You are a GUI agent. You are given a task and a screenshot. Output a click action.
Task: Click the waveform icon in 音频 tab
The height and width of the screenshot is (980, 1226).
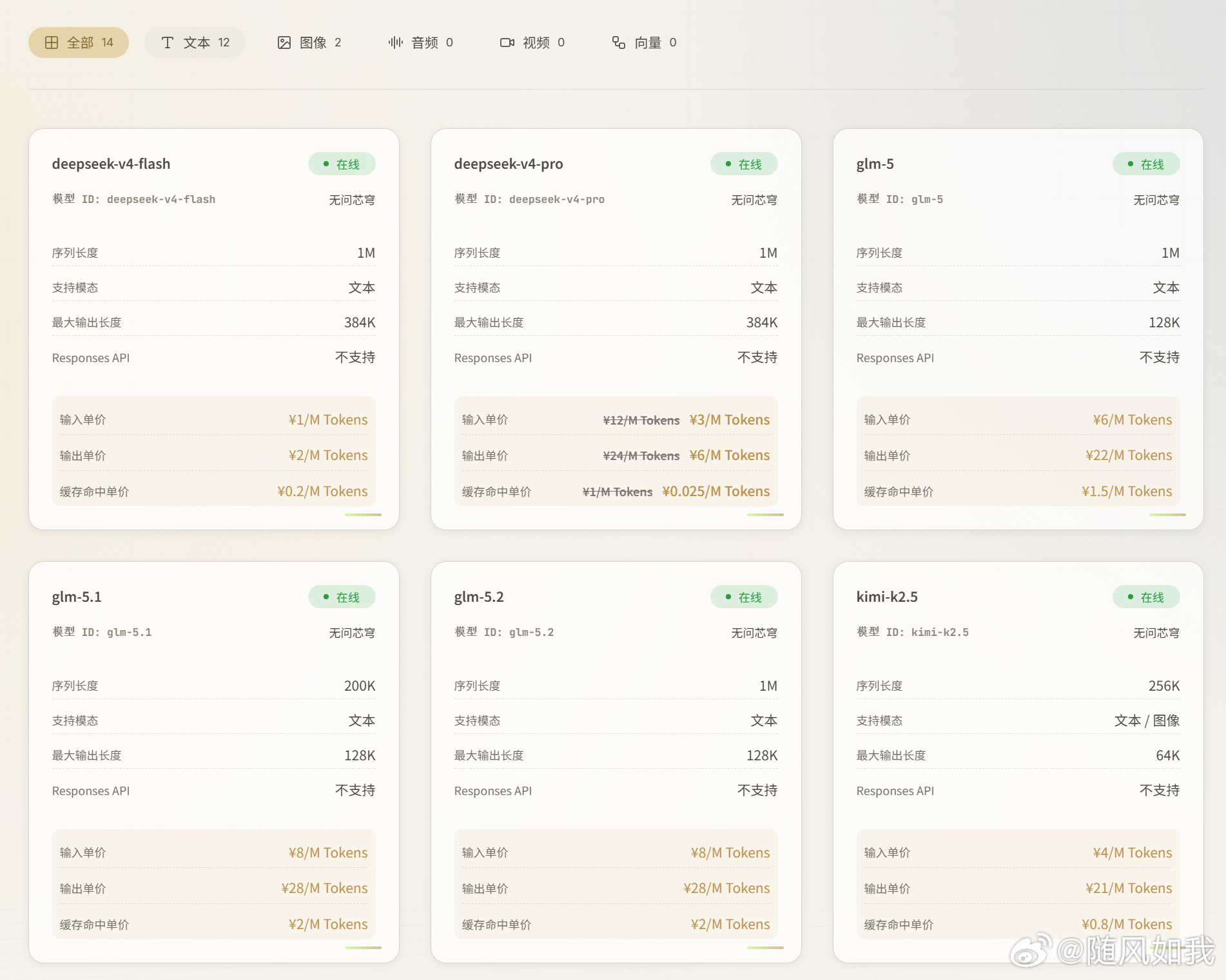(x=396, y=43)
